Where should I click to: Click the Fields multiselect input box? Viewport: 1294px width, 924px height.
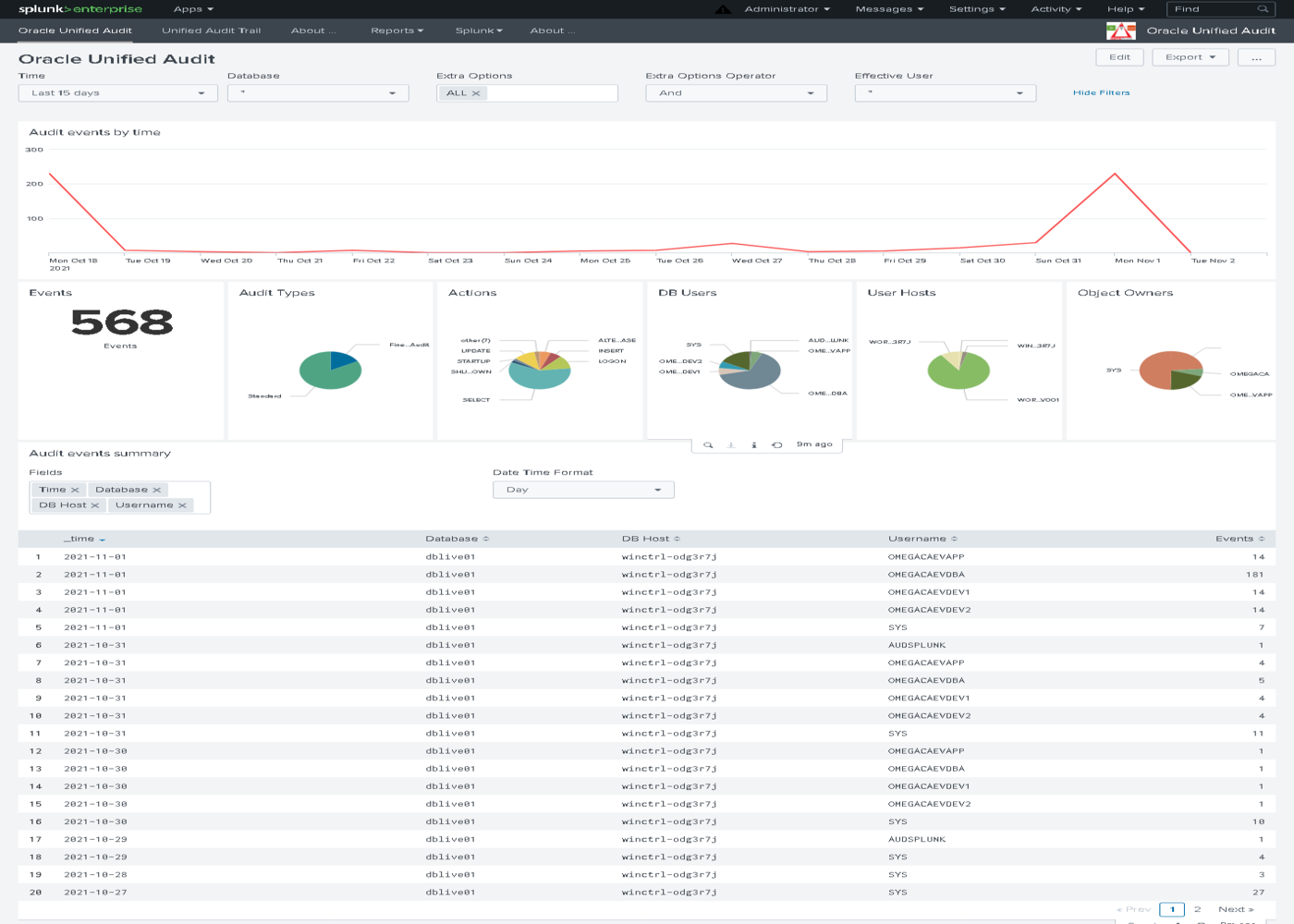(x=120, y=497)
